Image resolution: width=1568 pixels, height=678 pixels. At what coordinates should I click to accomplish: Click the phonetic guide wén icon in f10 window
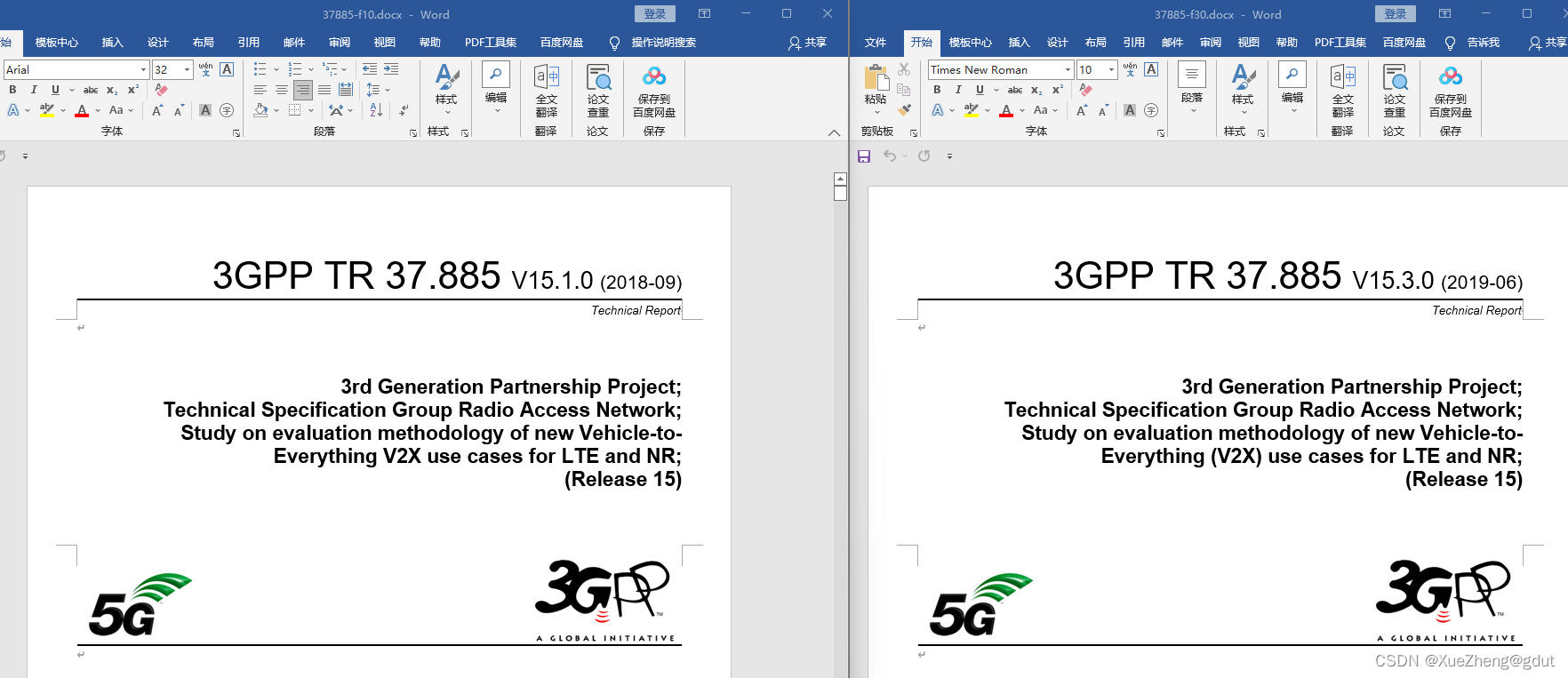click(205, 69)
